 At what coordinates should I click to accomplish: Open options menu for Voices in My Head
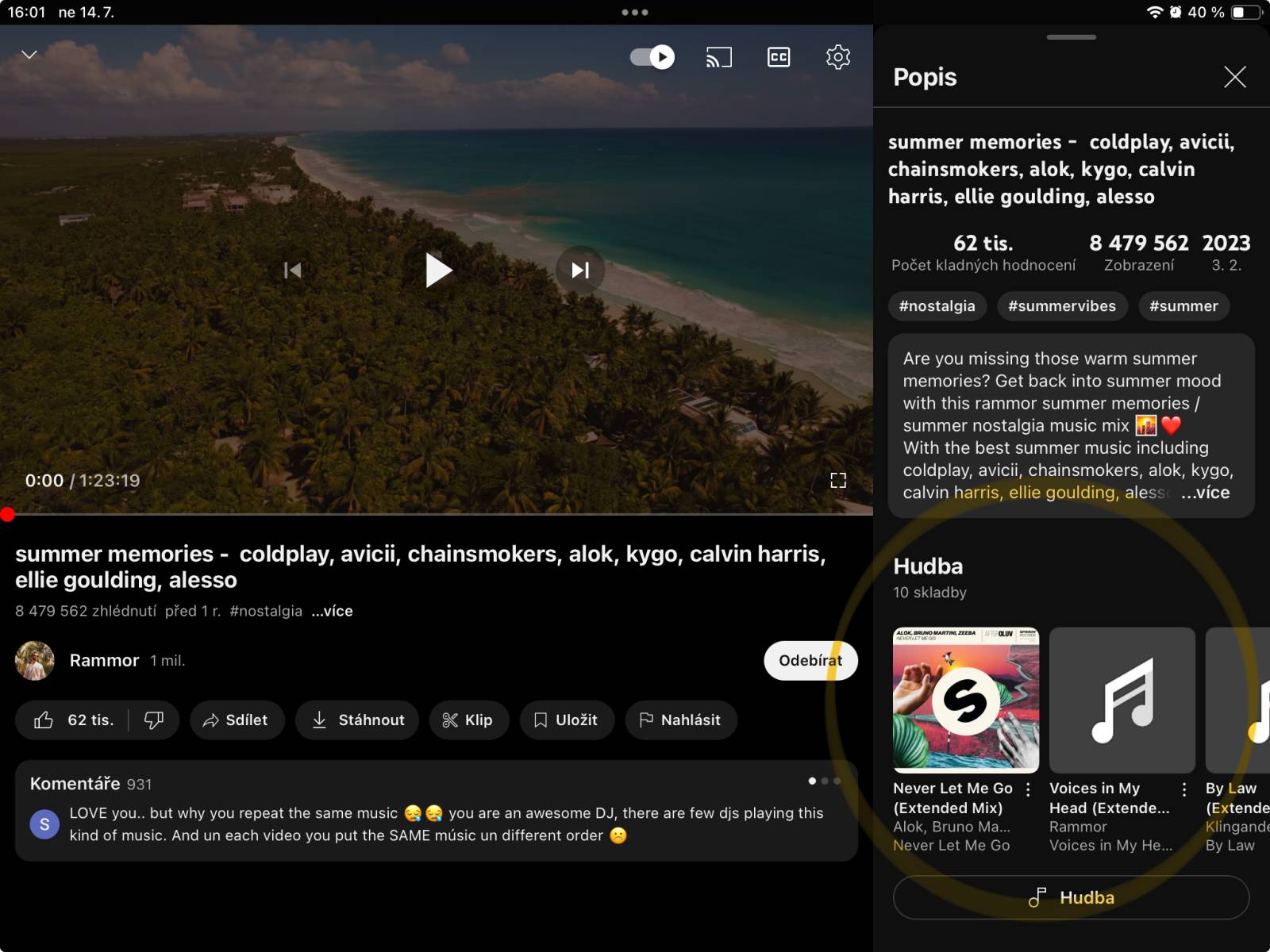click(1184, 789)
